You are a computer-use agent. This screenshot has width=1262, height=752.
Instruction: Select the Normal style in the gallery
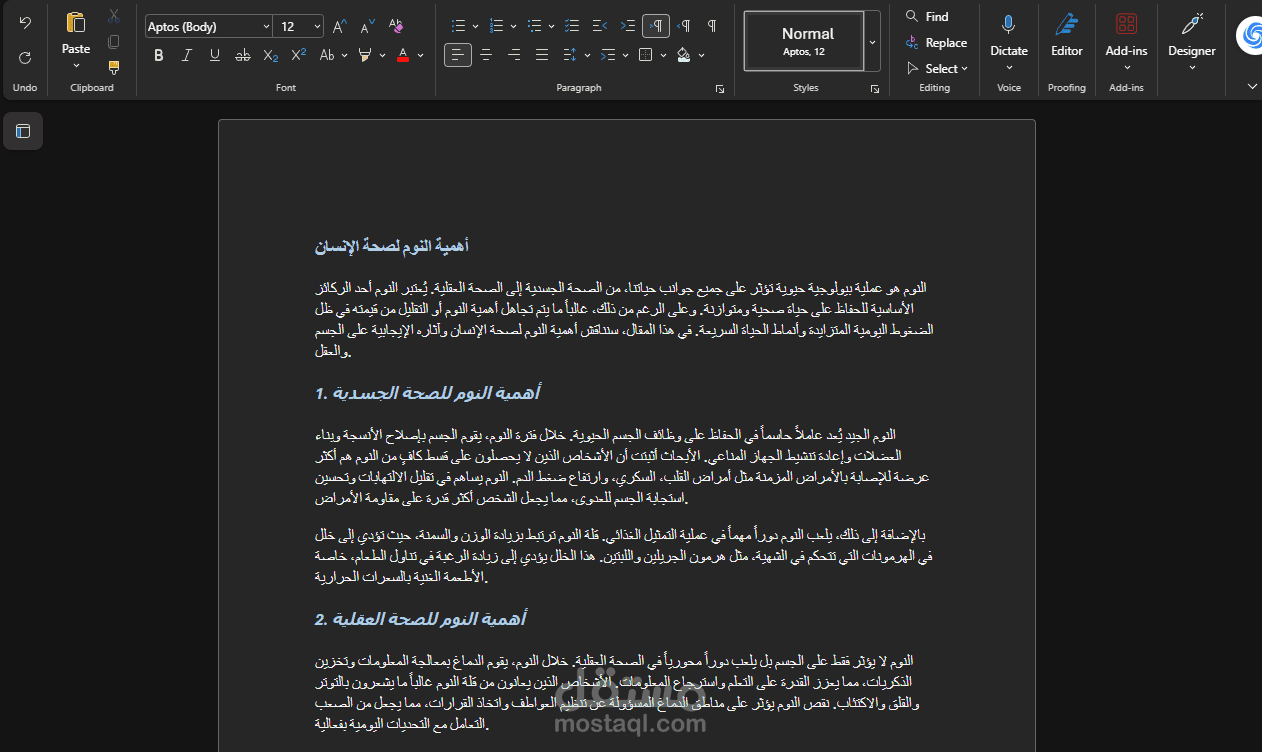click(x=804, y=41)
